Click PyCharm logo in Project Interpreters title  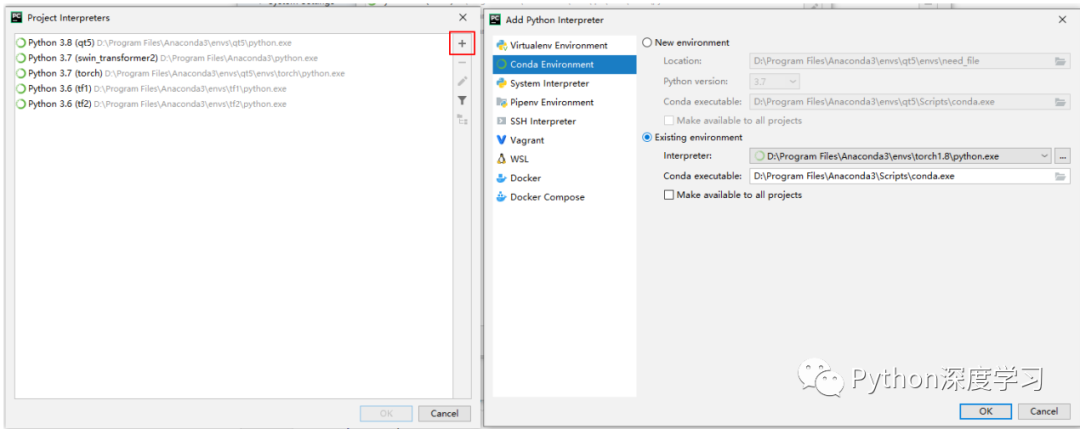(x=17, y=17)
